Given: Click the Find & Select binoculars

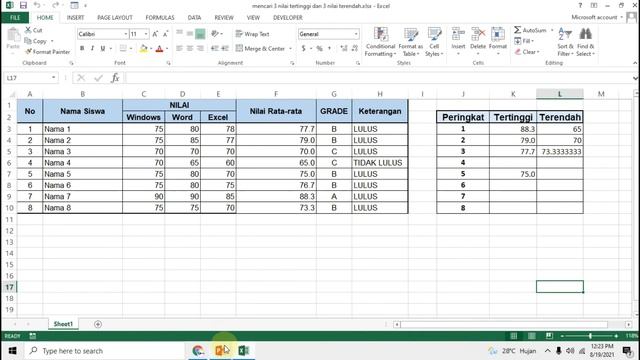Looking at the screenshot, I should (x=585, y=35).
